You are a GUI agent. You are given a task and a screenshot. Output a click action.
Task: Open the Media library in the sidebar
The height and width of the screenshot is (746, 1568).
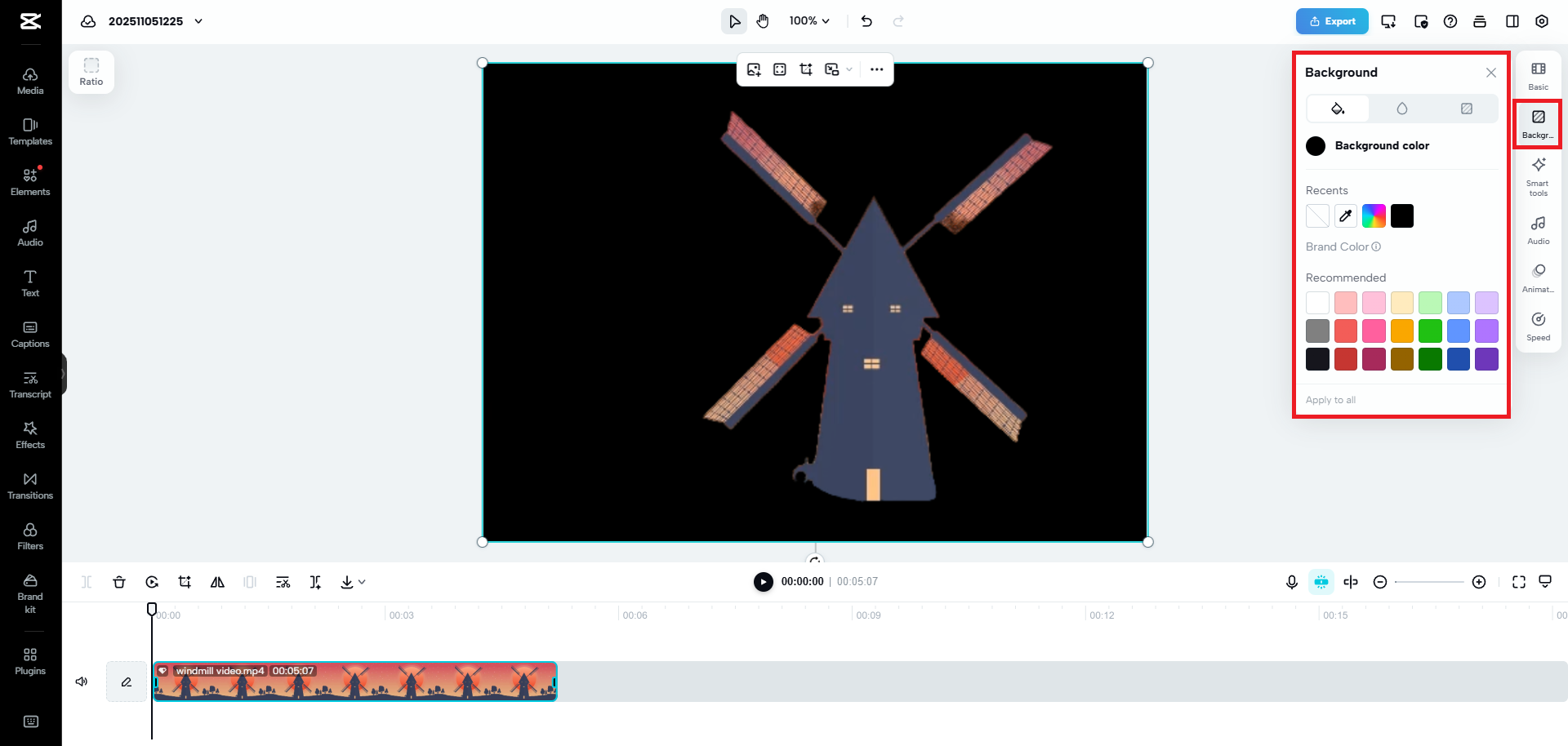(30, 81)
